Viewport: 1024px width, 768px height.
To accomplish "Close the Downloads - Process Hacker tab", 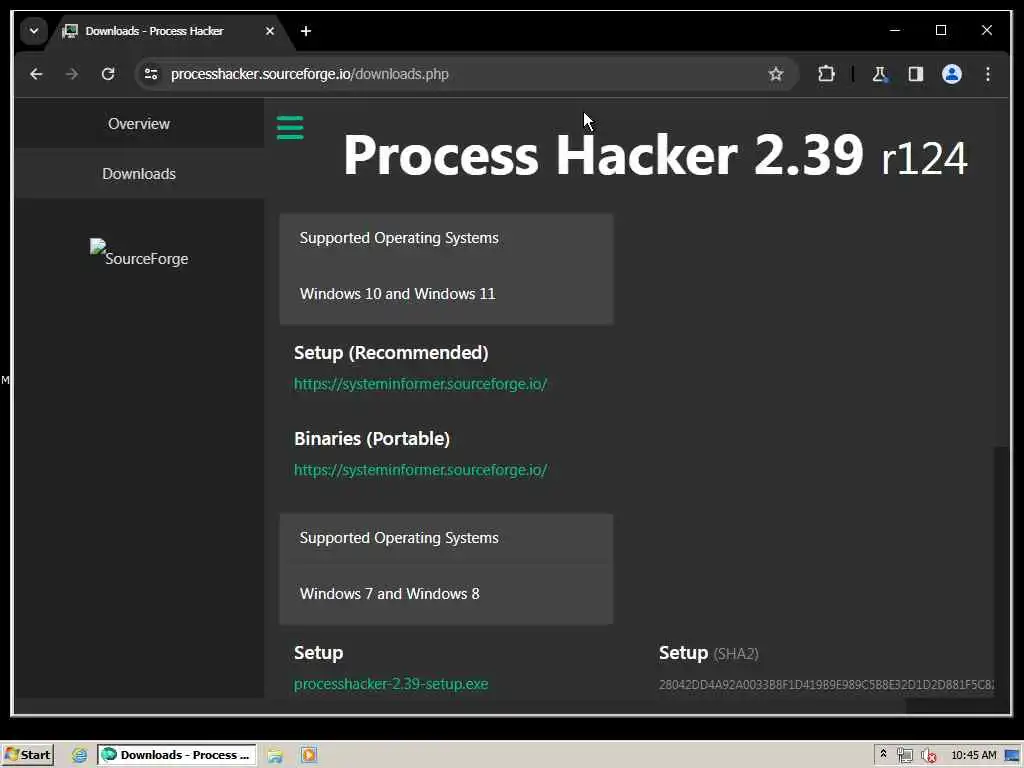I will click(x=269, y=31).
